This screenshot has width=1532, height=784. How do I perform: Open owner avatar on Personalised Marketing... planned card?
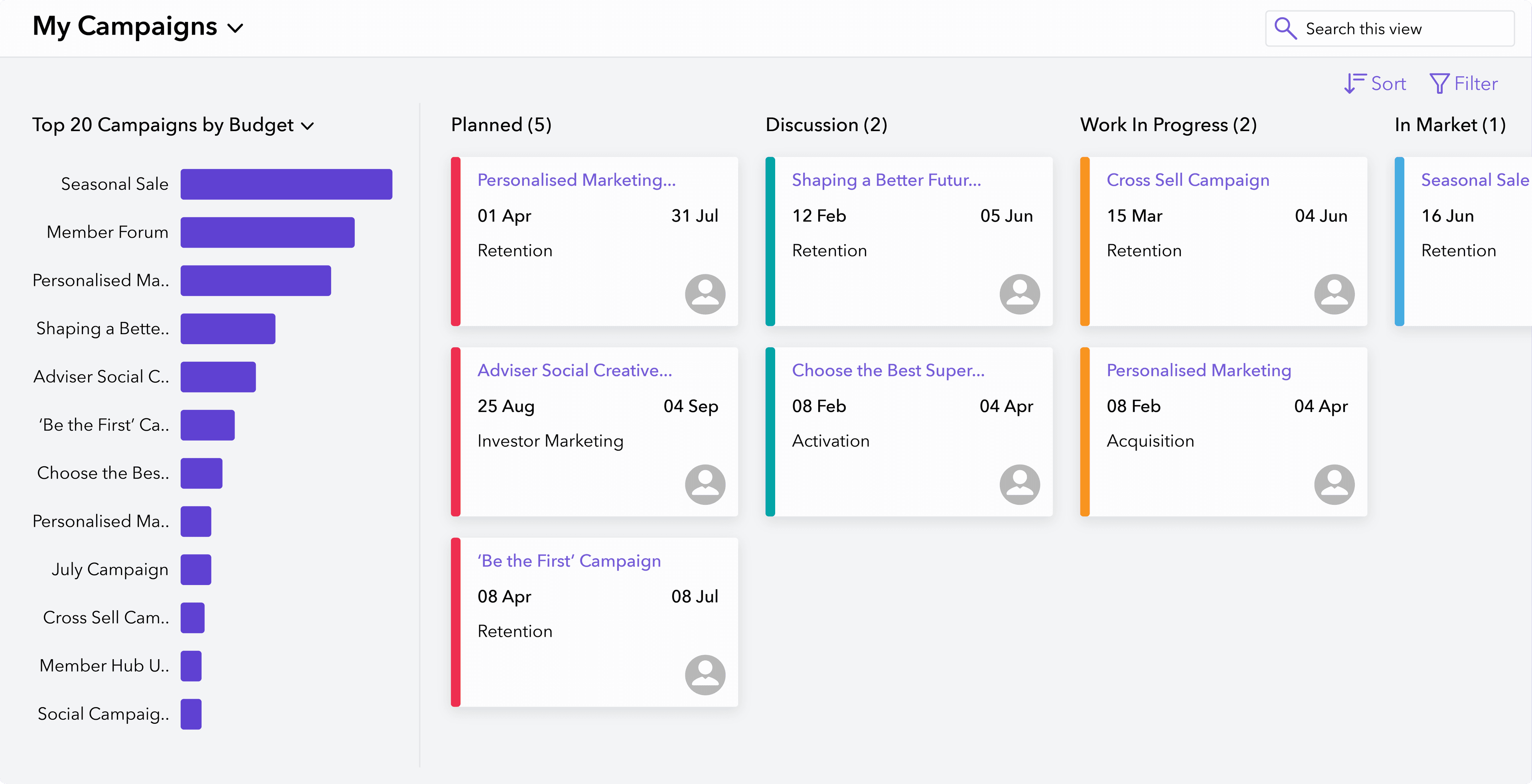tap(705, 294)
